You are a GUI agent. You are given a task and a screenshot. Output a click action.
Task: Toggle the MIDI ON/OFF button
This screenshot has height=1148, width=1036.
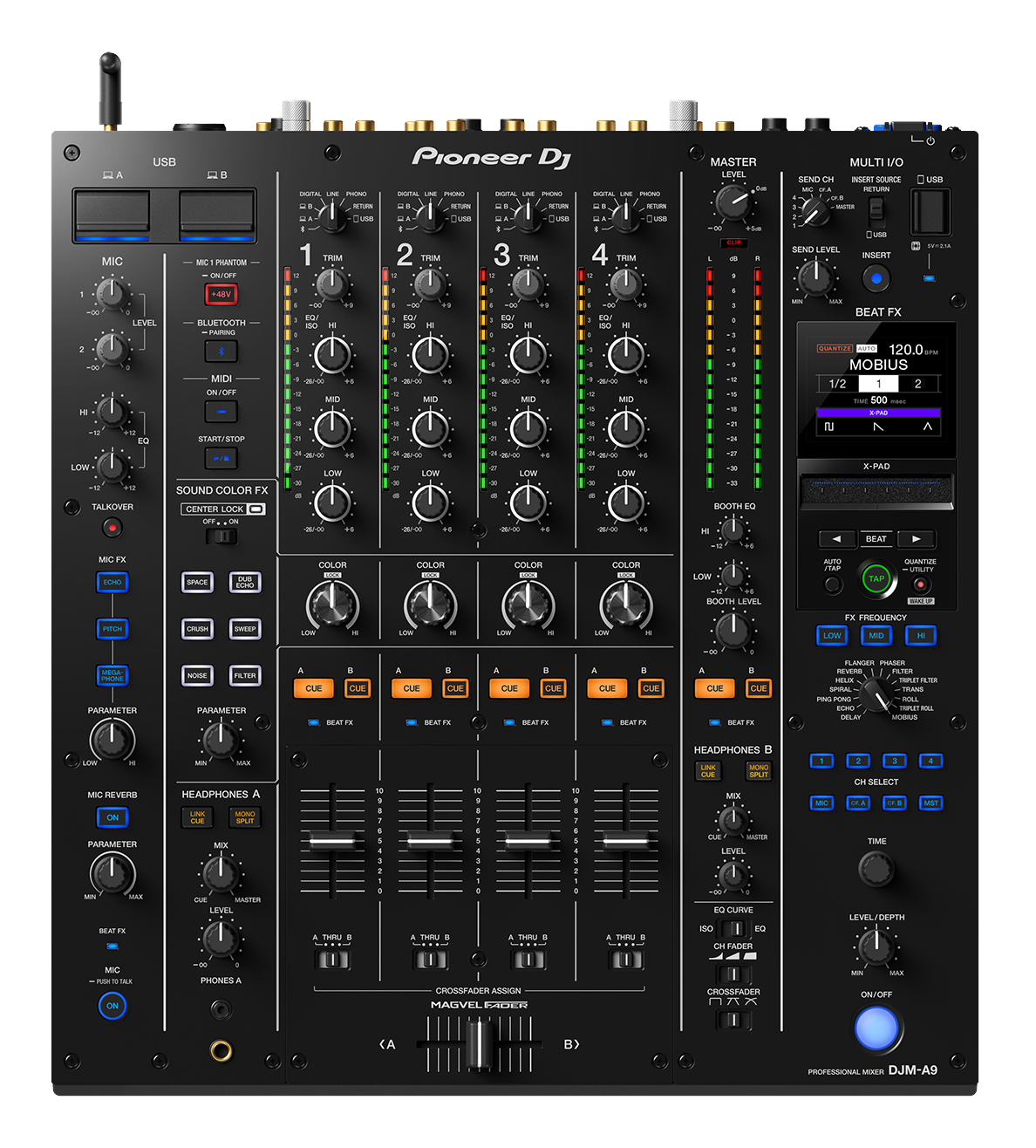[222, 411]
